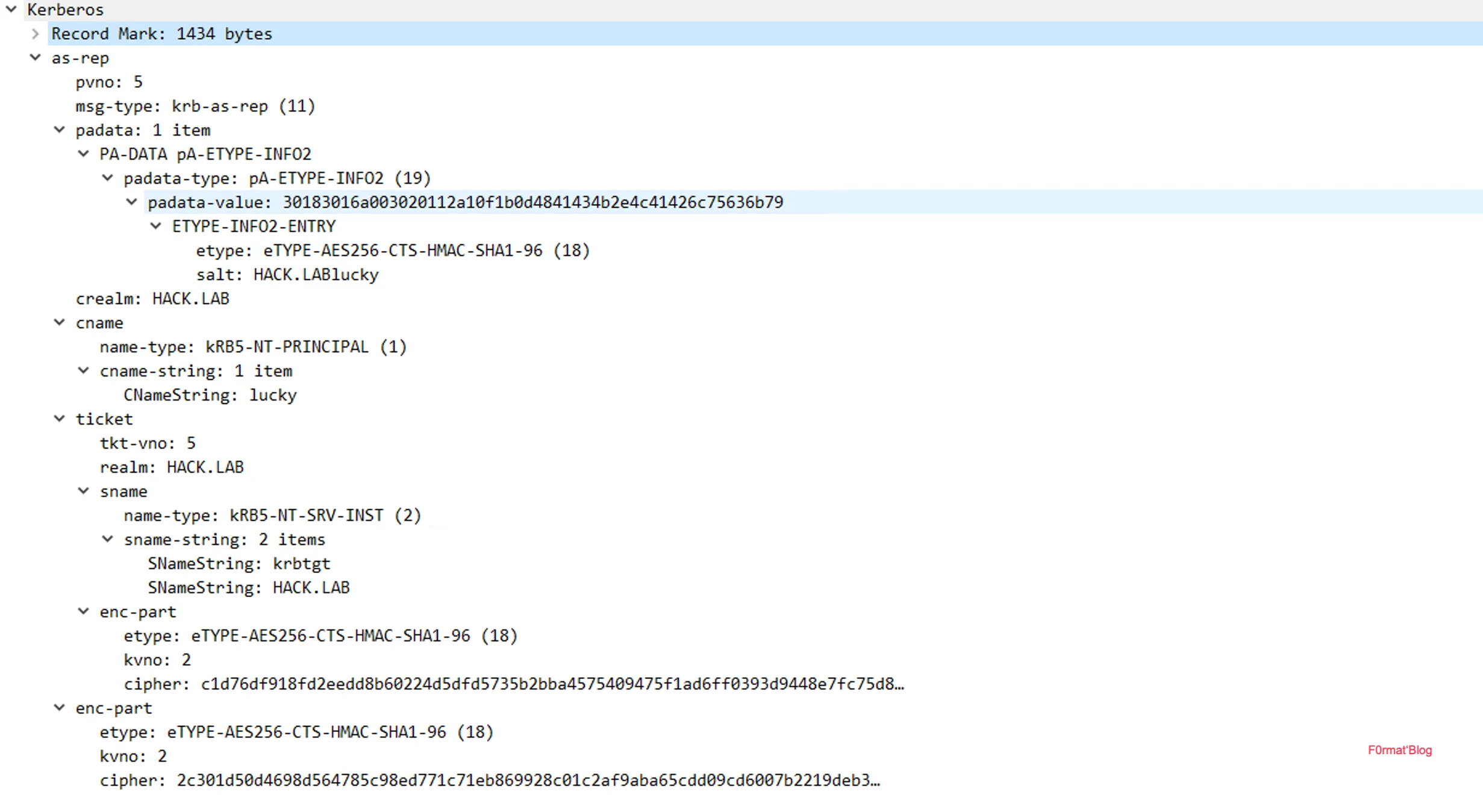The height and width of the screenshot is (812, 1483).
Task: Collapse the padata 1 item node
Action: tap(60, 130)
